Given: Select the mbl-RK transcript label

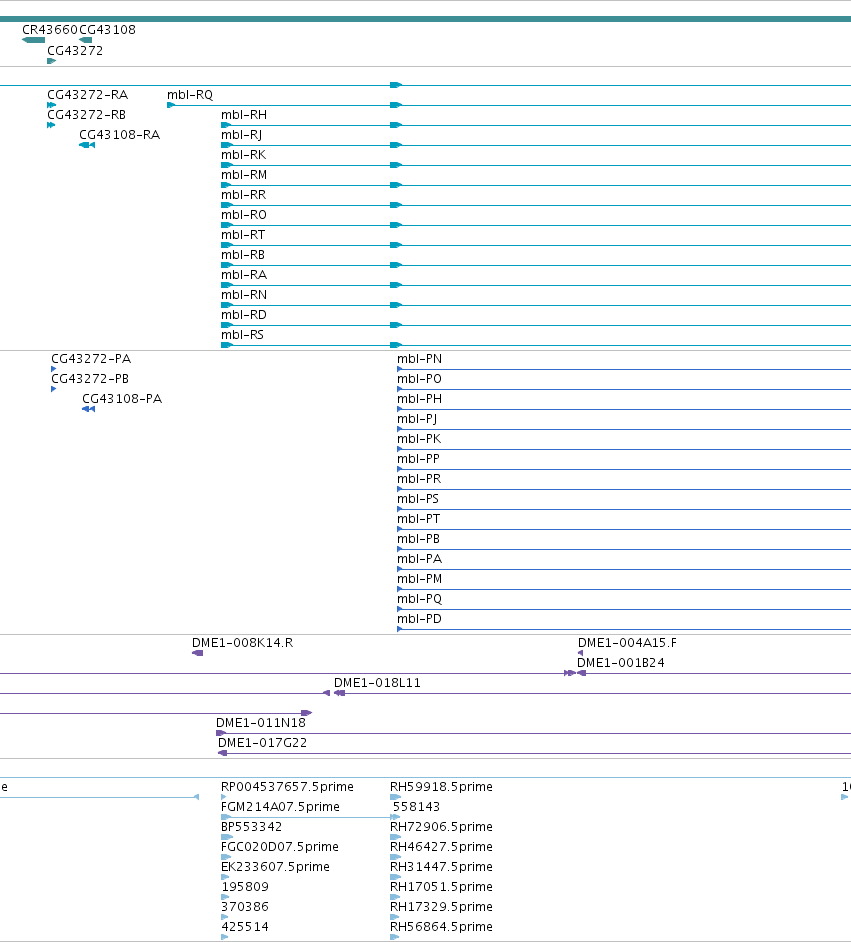Looking at the screenshot, I should pos(243,154).
